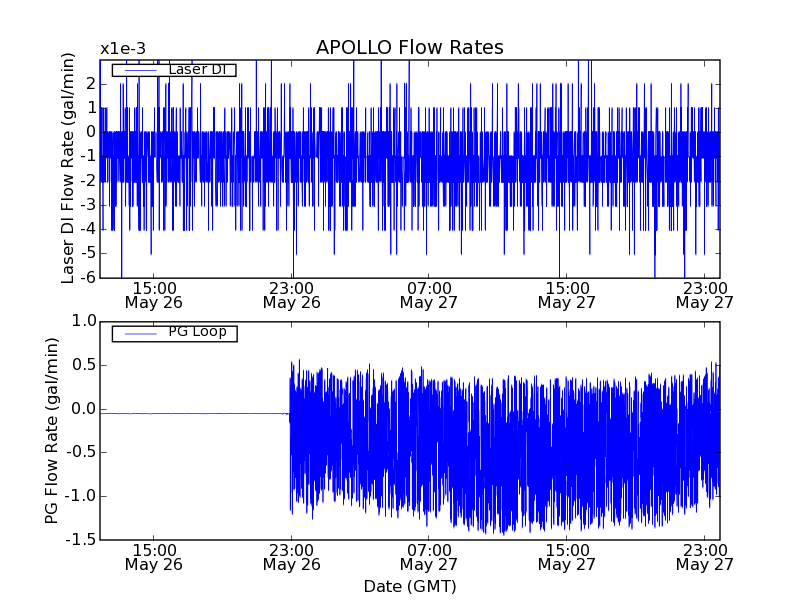Image resolution: width=800 pixels, height=600 pixels.
Task: Click the 2 y-axis tick on Laser DI plot
Action: coord(91,83)
